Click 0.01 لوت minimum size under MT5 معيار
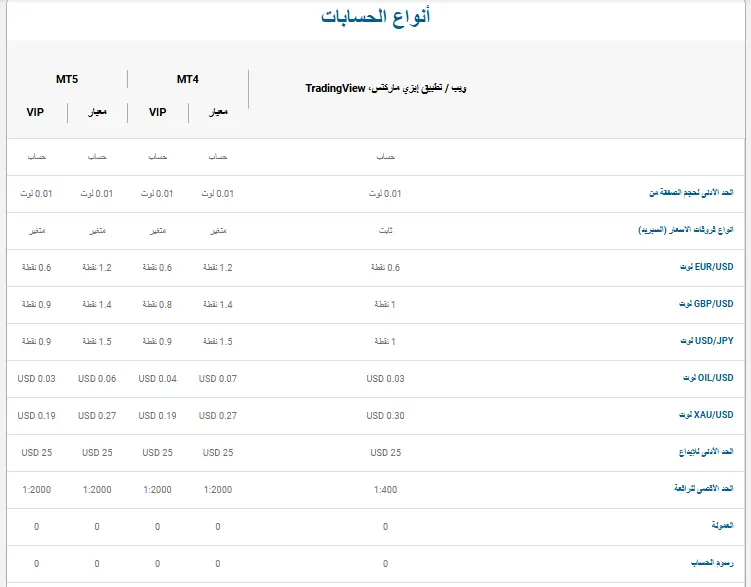Screen dimensions: 751x587 pos(97,193)
